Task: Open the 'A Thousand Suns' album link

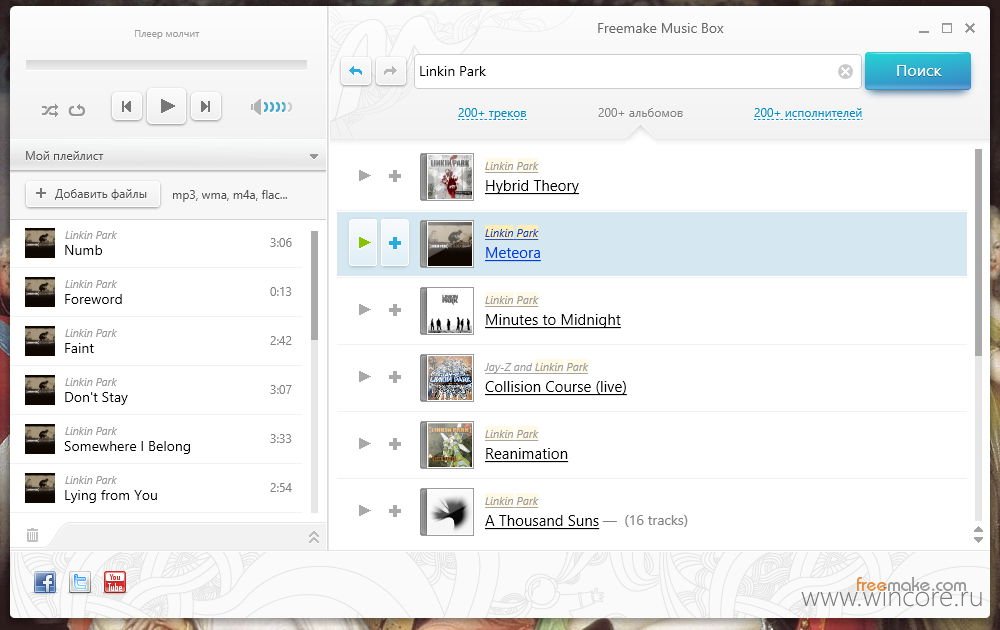Action: (541, 520)
